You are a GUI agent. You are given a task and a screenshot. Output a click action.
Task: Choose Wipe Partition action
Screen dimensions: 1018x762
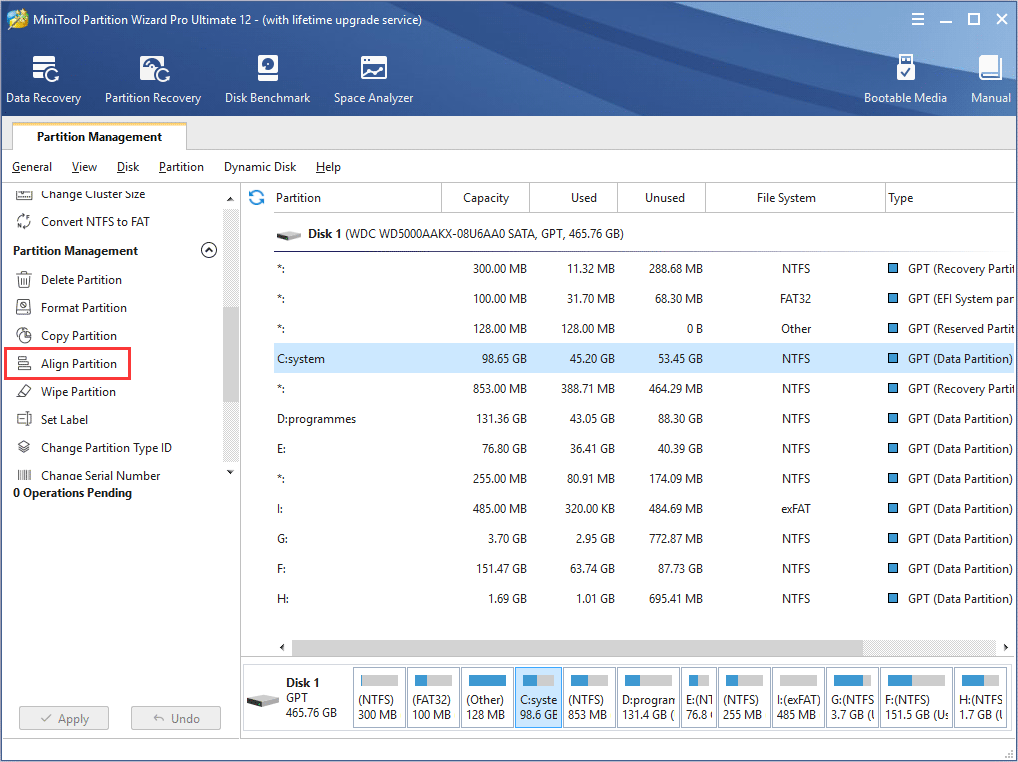pos(78,392)
